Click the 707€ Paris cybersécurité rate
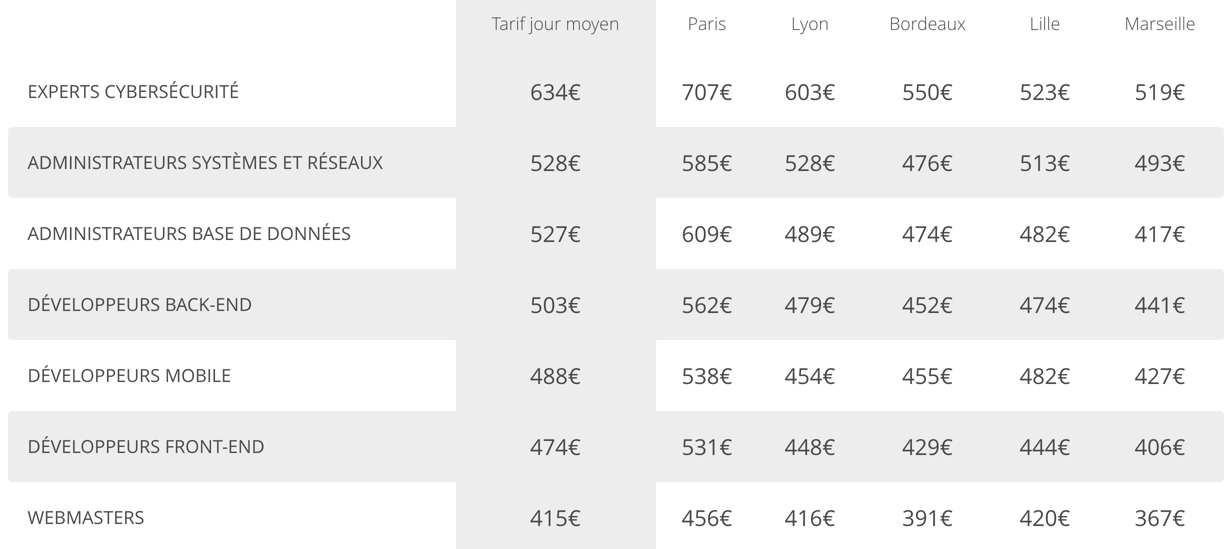The height and width of the screenshot is (549, 1231). tap(706, 93)
